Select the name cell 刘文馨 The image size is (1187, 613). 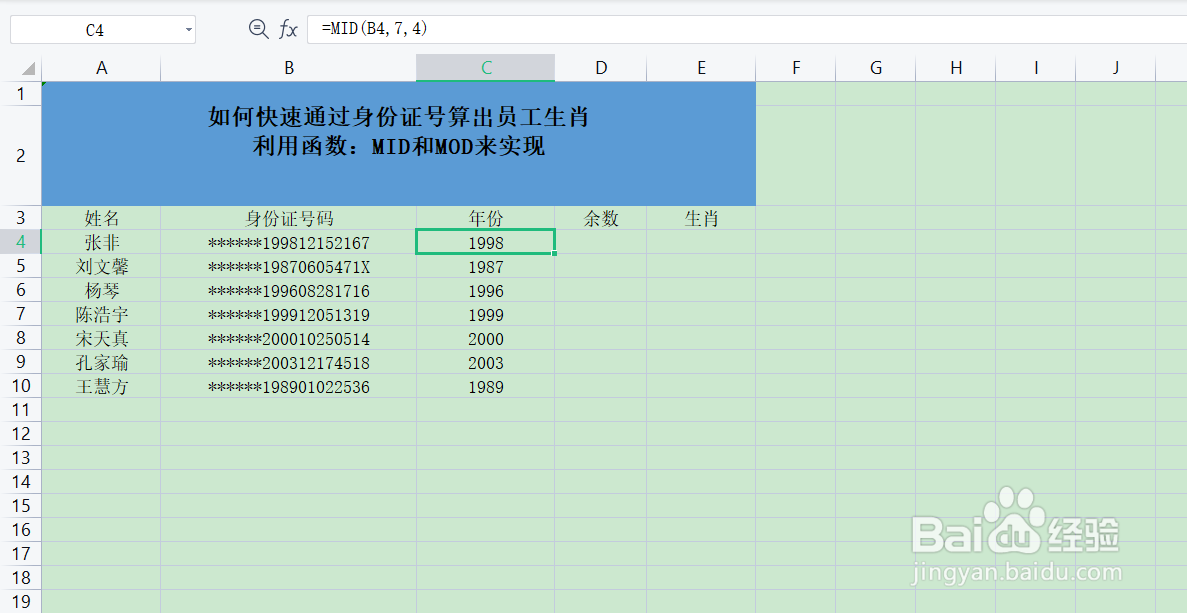[x=101, y=266]
